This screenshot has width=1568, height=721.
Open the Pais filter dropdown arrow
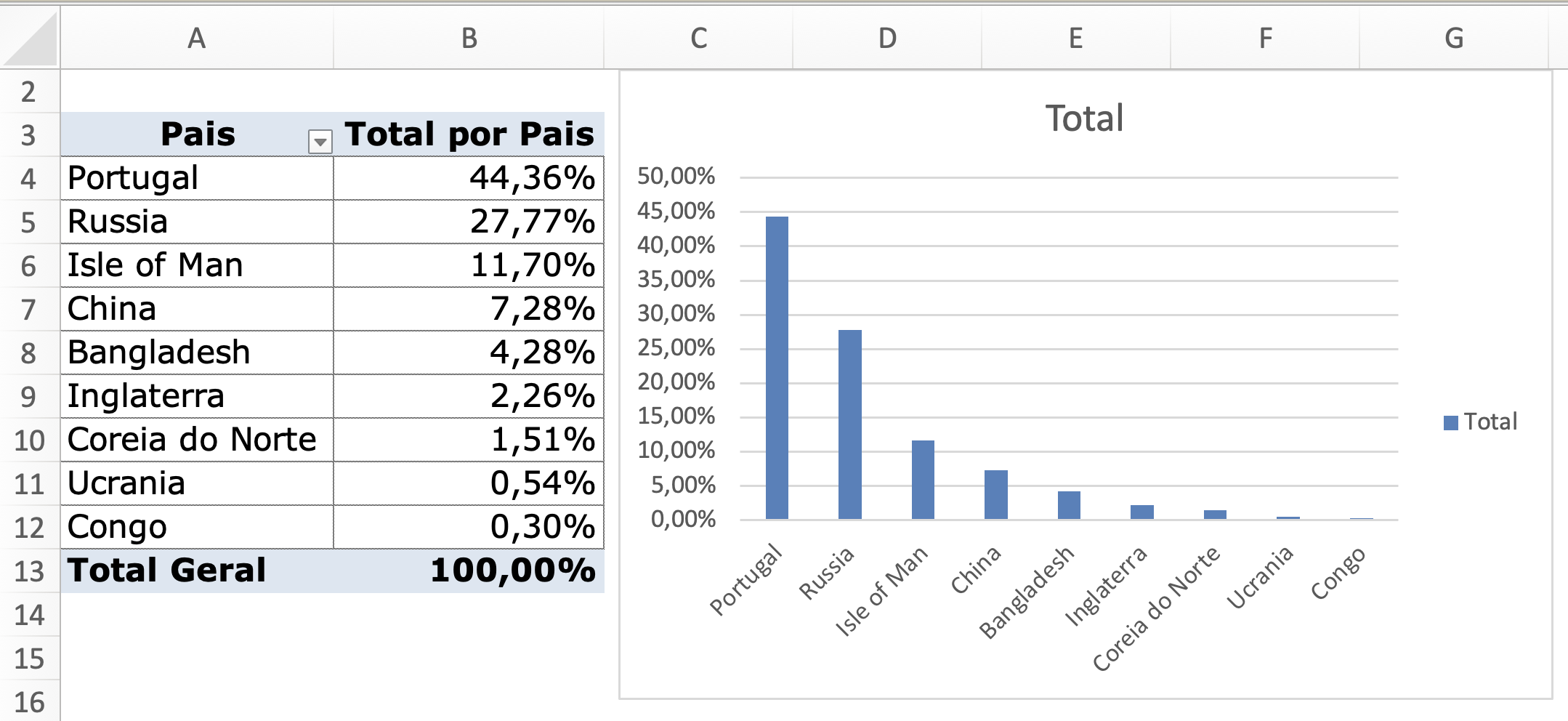(x=320, y=142)
